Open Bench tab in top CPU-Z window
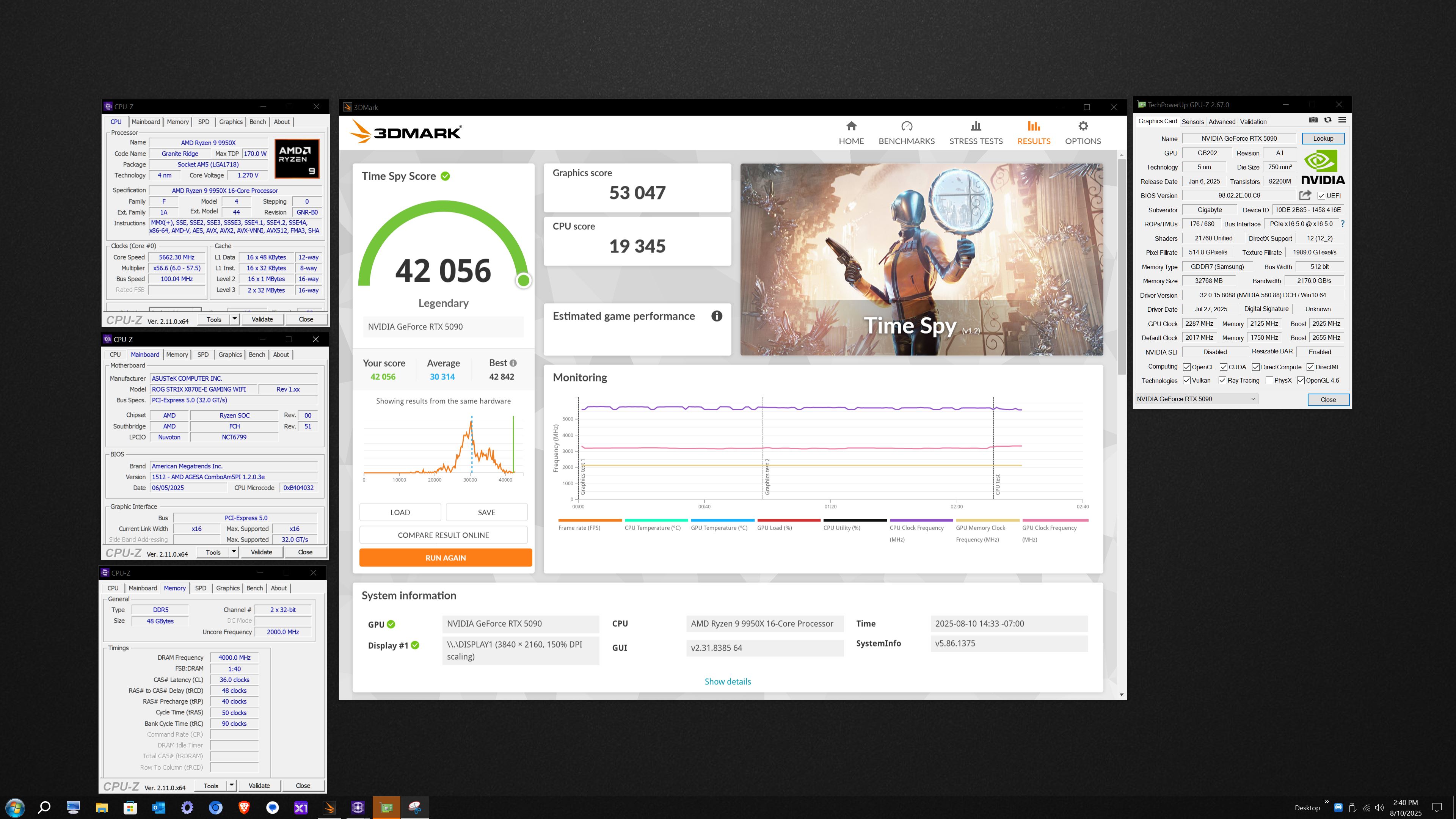This screenshot has height=819, width=1456. click(258, 121)
